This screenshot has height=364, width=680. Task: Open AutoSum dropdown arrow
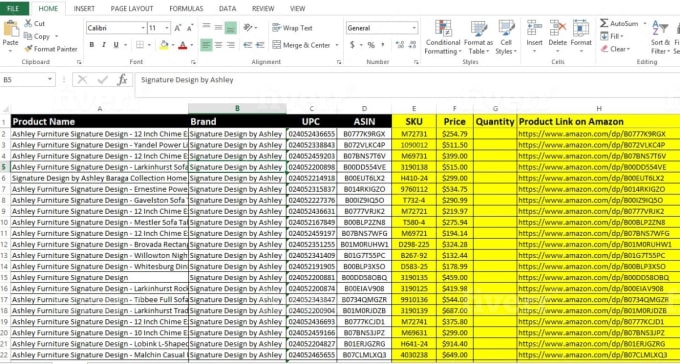(644, 23)
